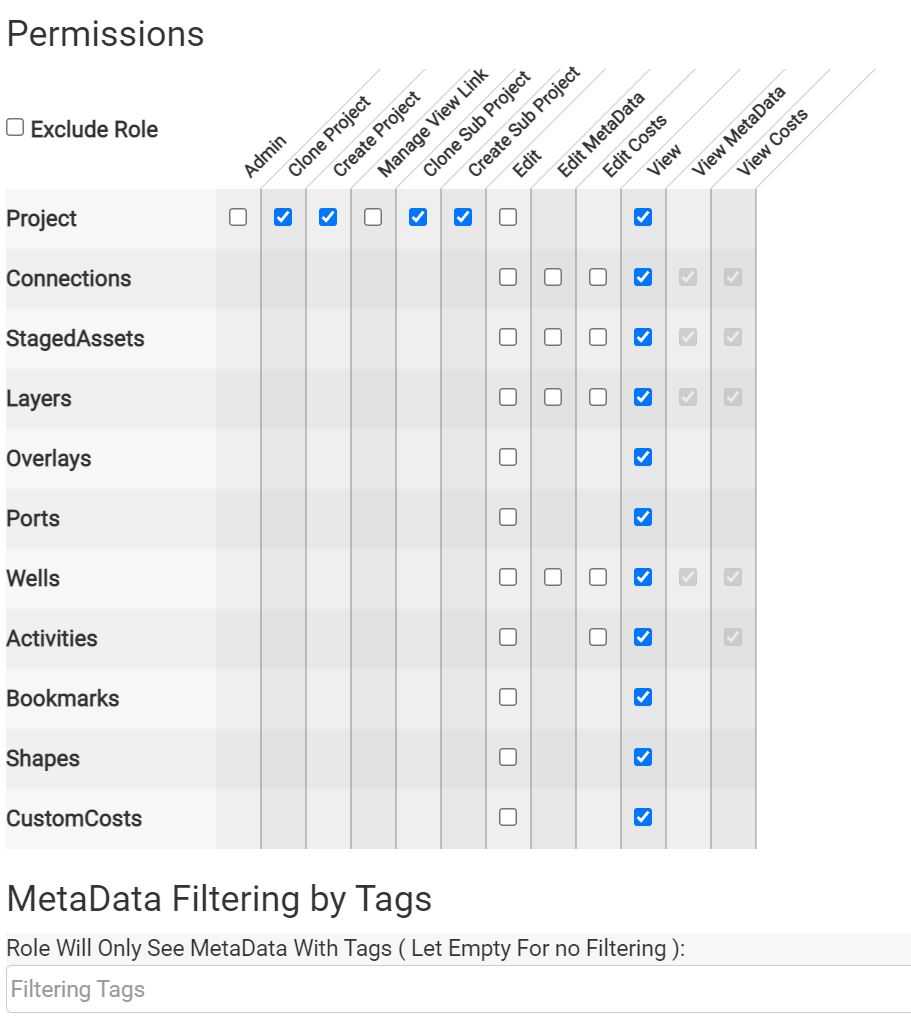Uncheck the Project Create Project checkbox

tap(328, 217)
